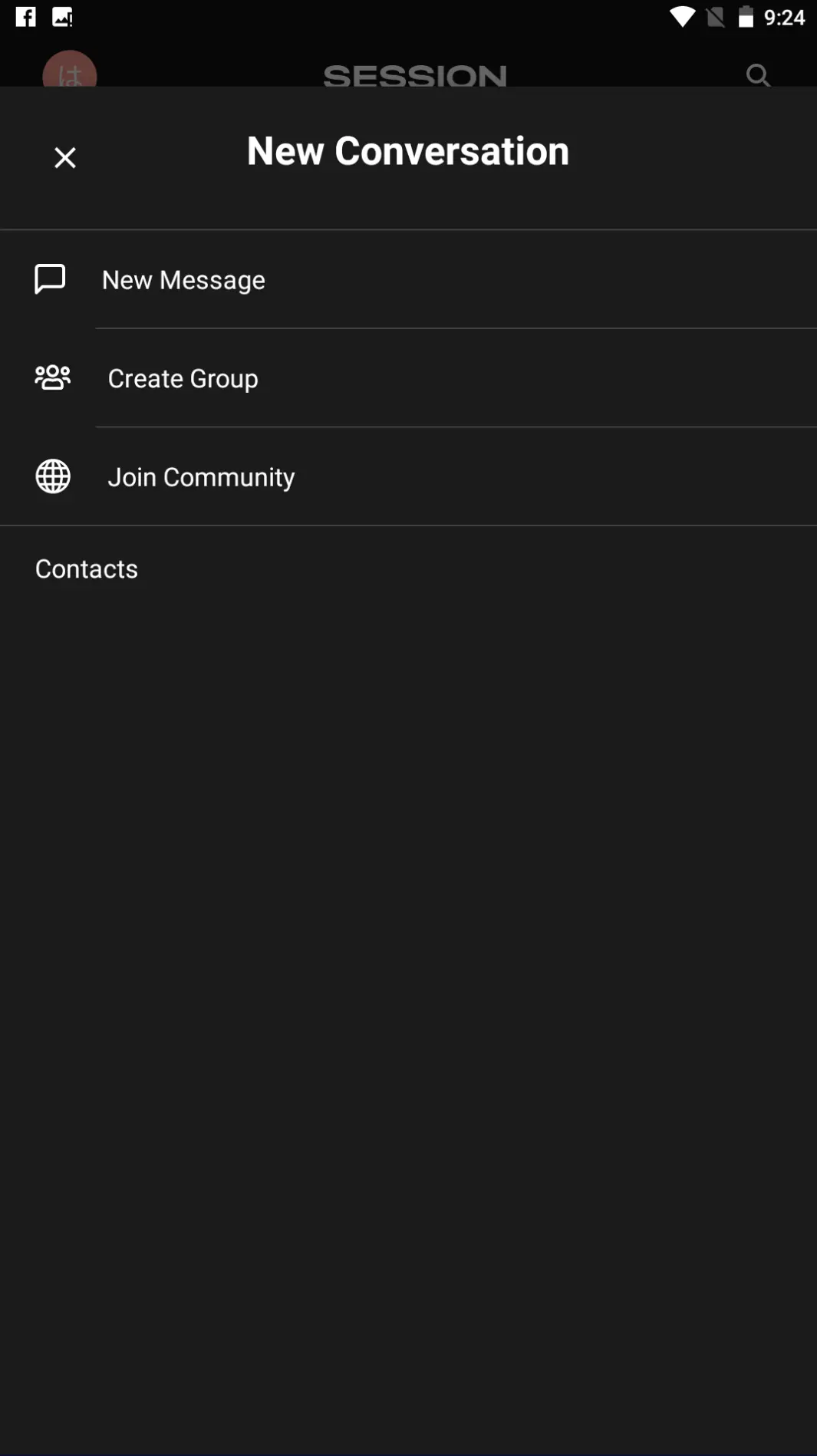This screenshot has width=817, height=1456.
Task: Click the Contacts section header
Action: point(87,568)
